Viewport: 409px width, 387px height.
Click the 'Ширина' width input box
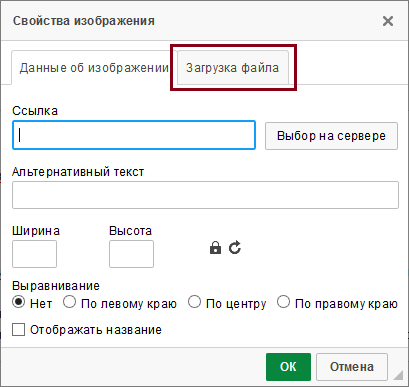point(34,254)
